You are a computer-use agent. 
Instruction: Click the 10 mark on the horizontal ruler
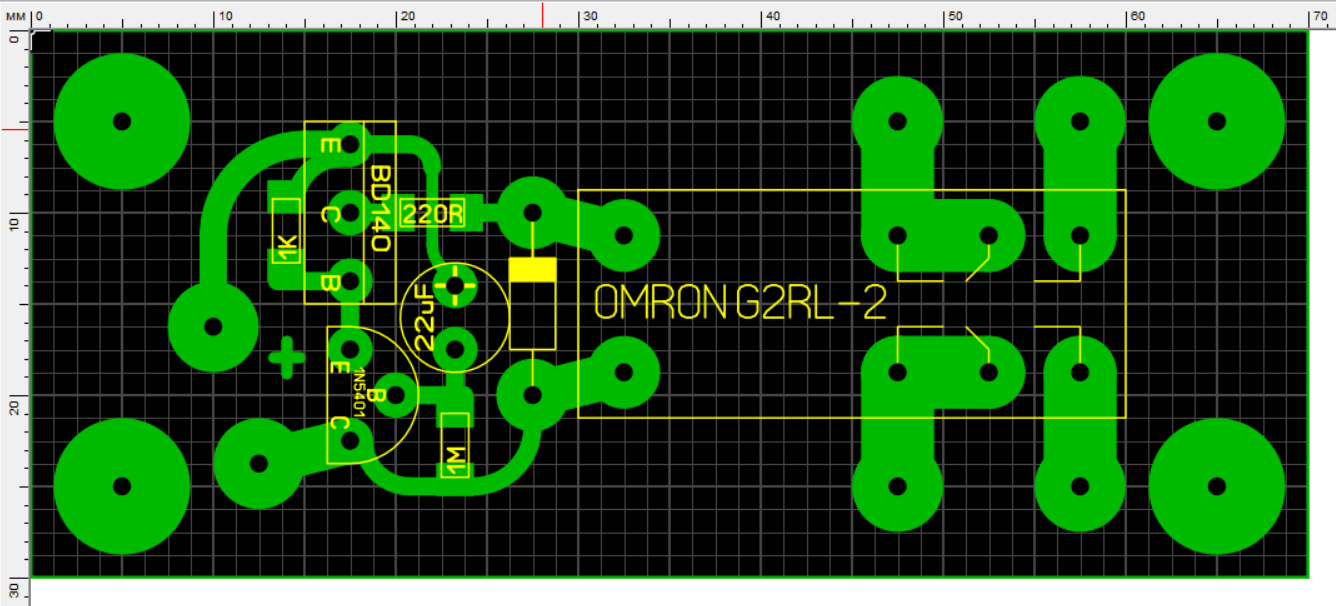[227, 17]
